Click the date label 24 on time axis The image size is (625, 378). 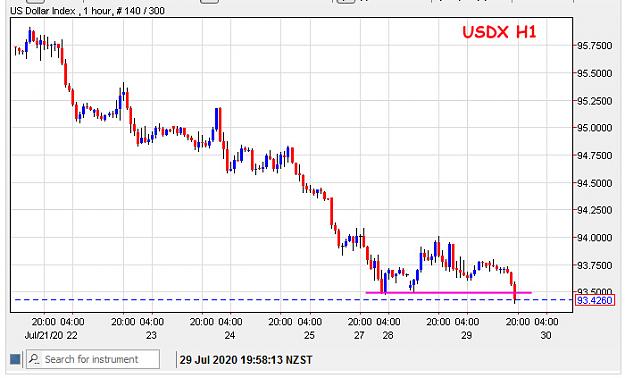(x=230, y=335)
